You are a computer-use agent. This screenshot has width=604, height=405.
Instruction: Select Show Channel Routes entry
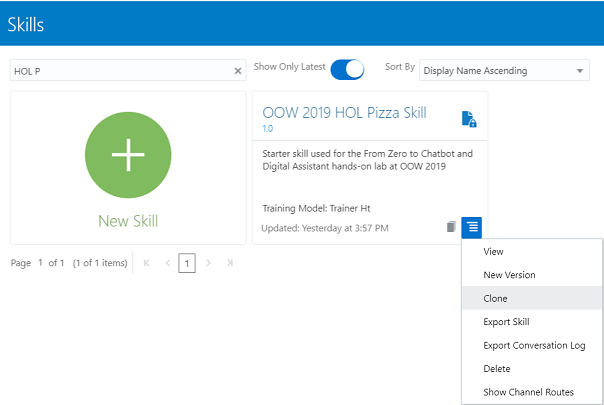(532, 392)
